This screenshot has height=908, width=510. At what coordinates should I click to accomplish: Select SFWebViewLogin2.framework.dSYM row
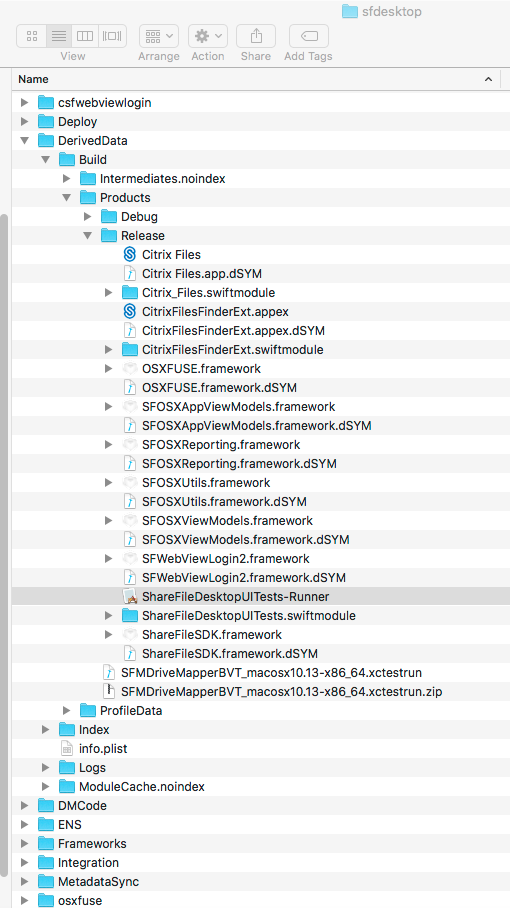pos(260,578)
